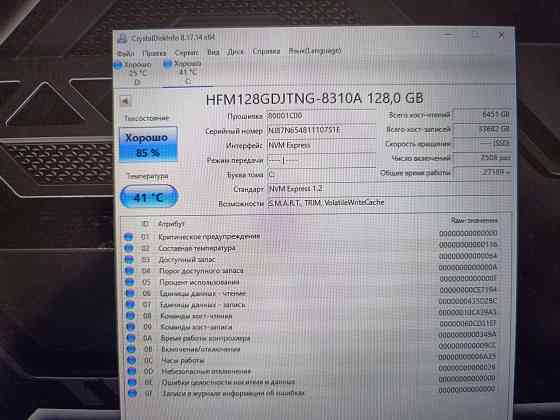
Task: Open the Правка menu
Action: pyautogui.click(x=154, y=53)
